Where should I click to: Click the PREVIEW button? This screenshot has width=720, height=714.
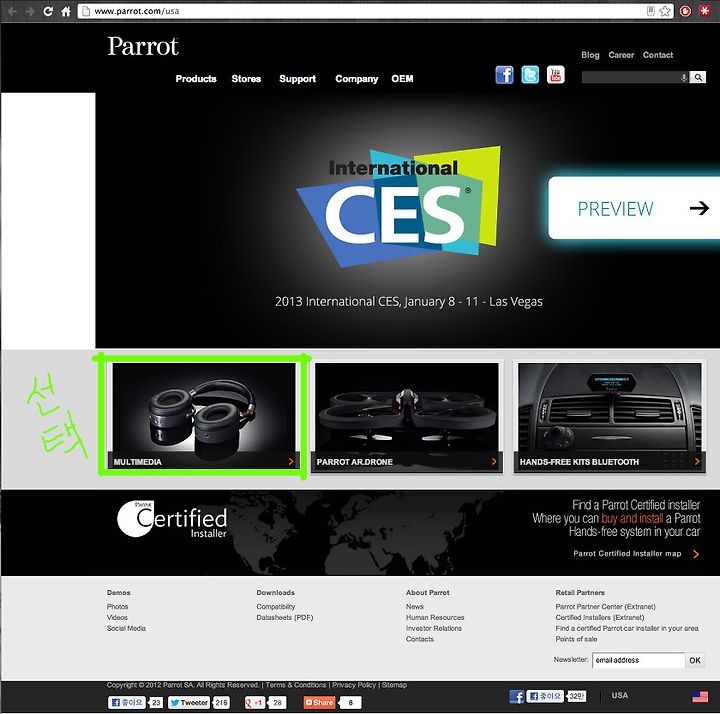634,208
